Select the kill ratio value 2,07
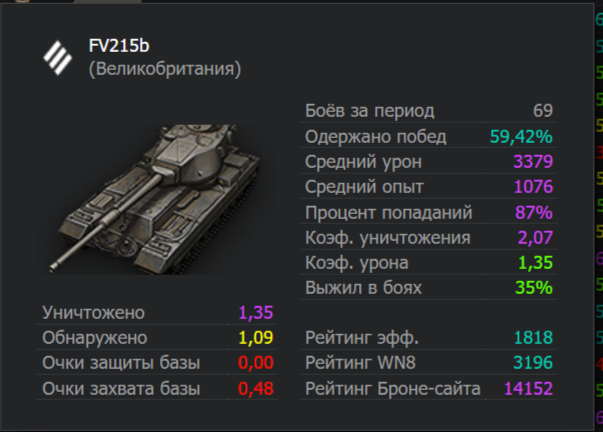Screen dimensions: 603x432 535,238
